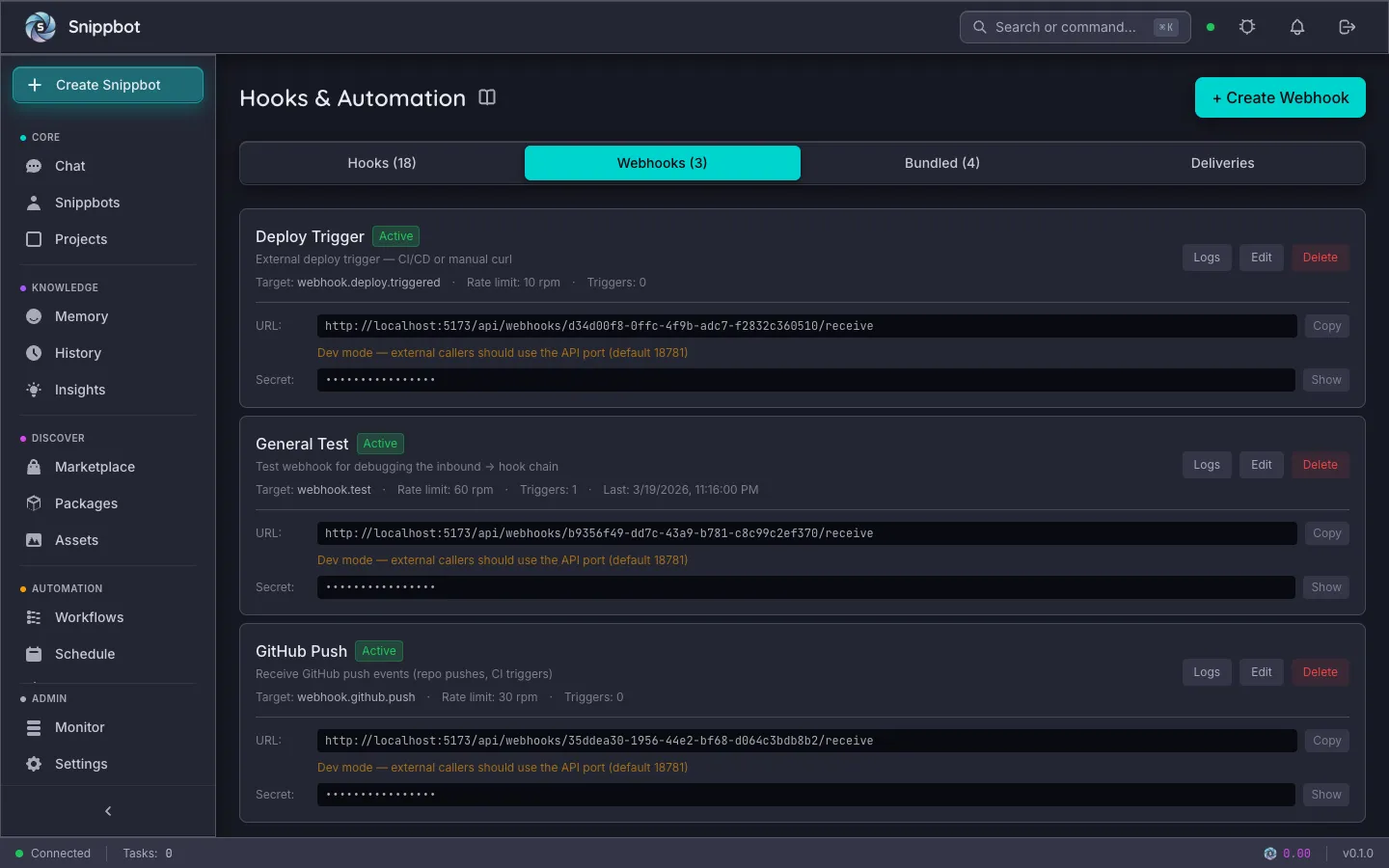Edit the General Test webhook
The image size is (1389, 868).
pos(1262,465)
